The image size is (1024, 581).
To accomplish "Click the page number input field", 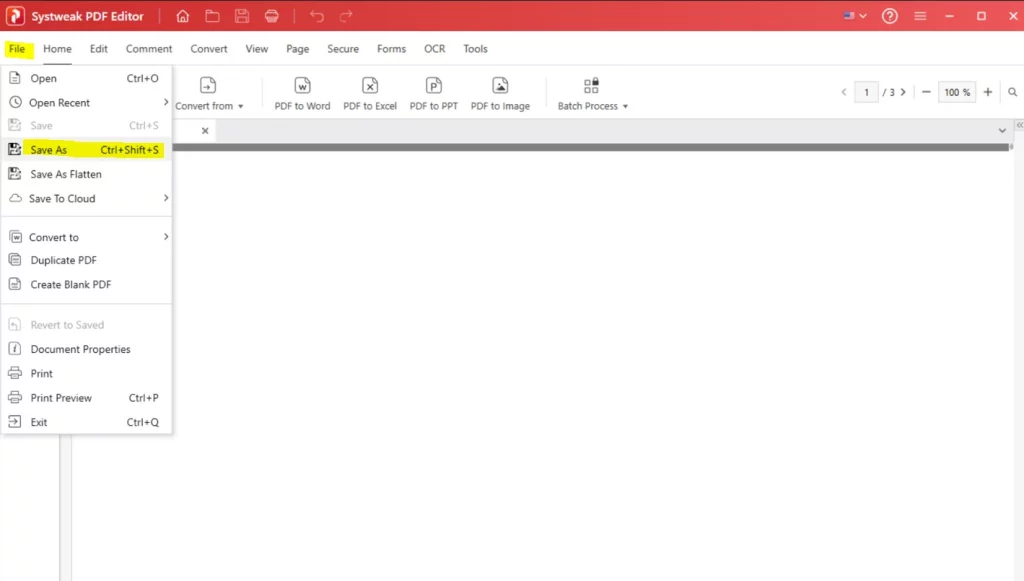I will (x=867, y=93).
